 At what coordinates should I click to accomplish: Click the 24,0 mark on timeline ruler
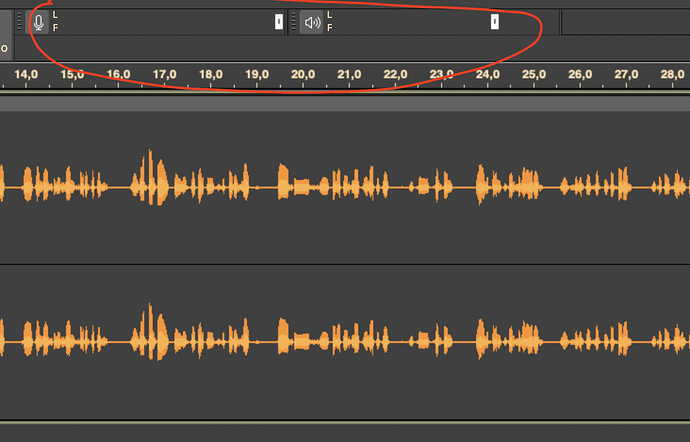click(488, 74)
